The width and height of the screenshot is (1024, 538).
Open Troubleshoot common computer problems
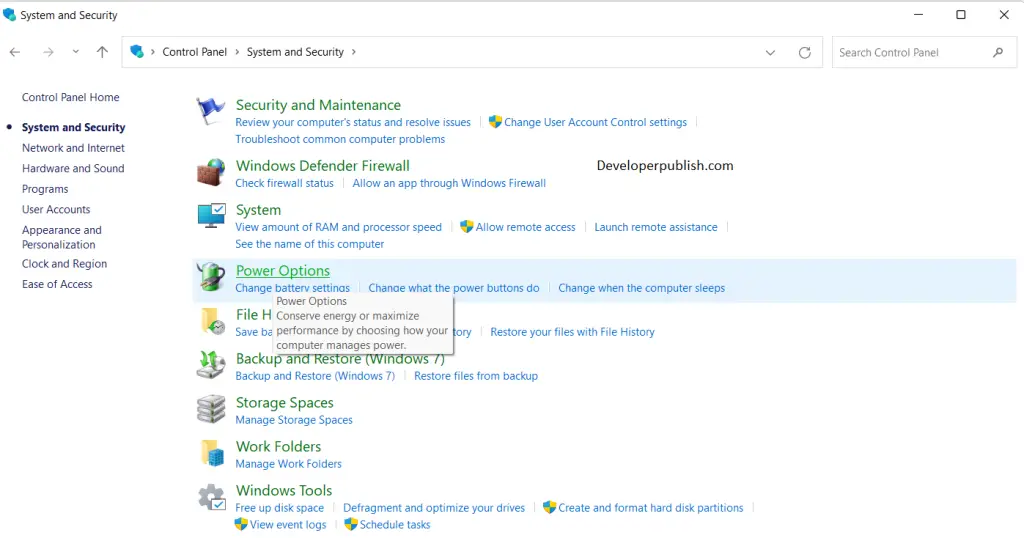click(340, 139)
